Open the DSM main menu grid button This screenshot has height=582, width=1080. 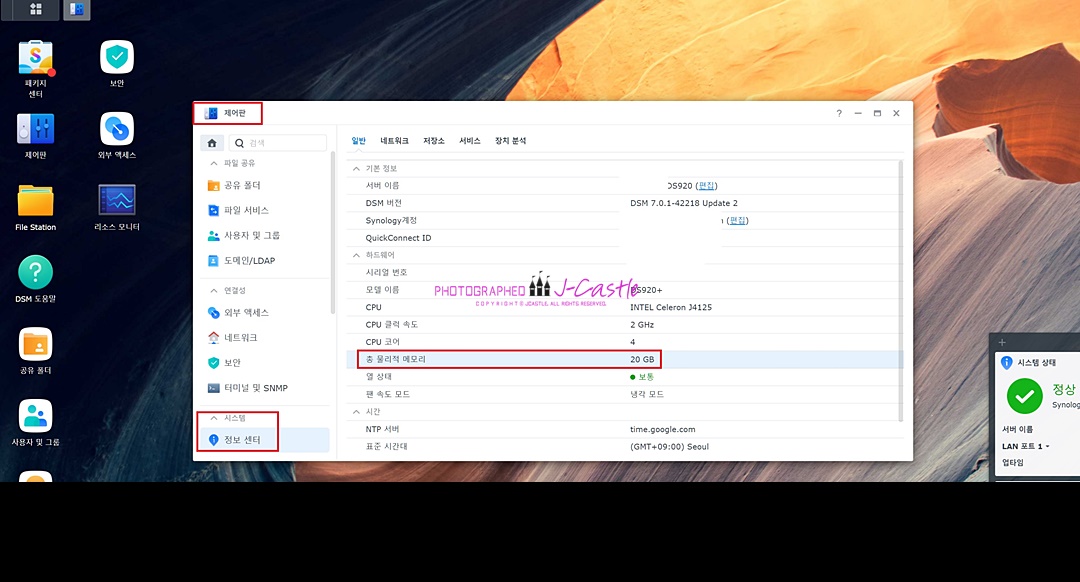pyautogui.click(x=36, y=9)
